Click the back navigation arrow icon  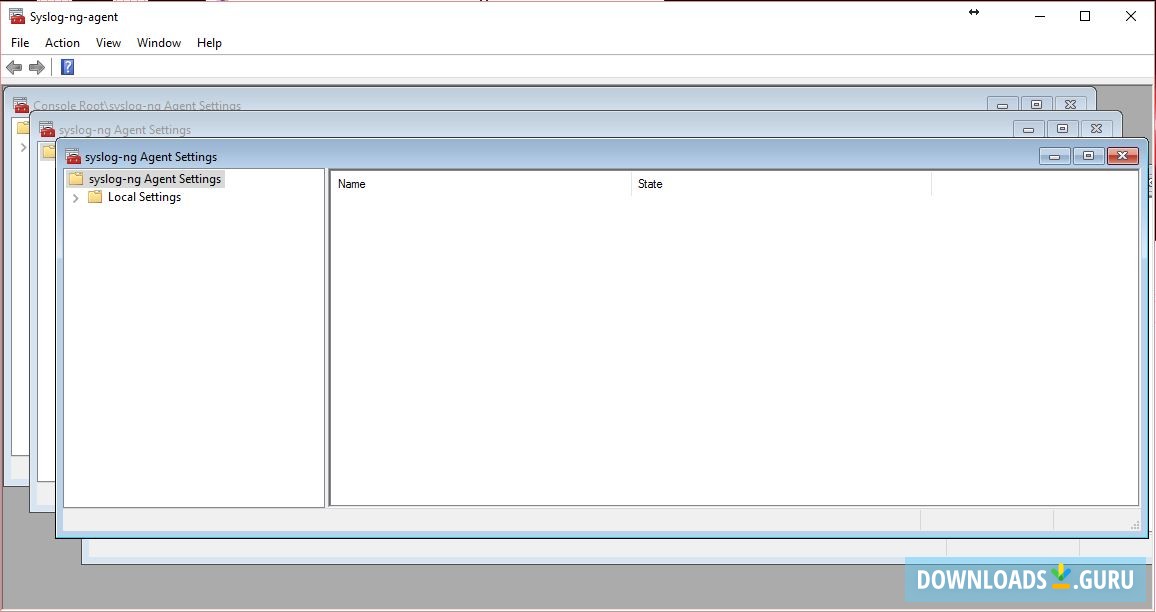click(13, 67)
